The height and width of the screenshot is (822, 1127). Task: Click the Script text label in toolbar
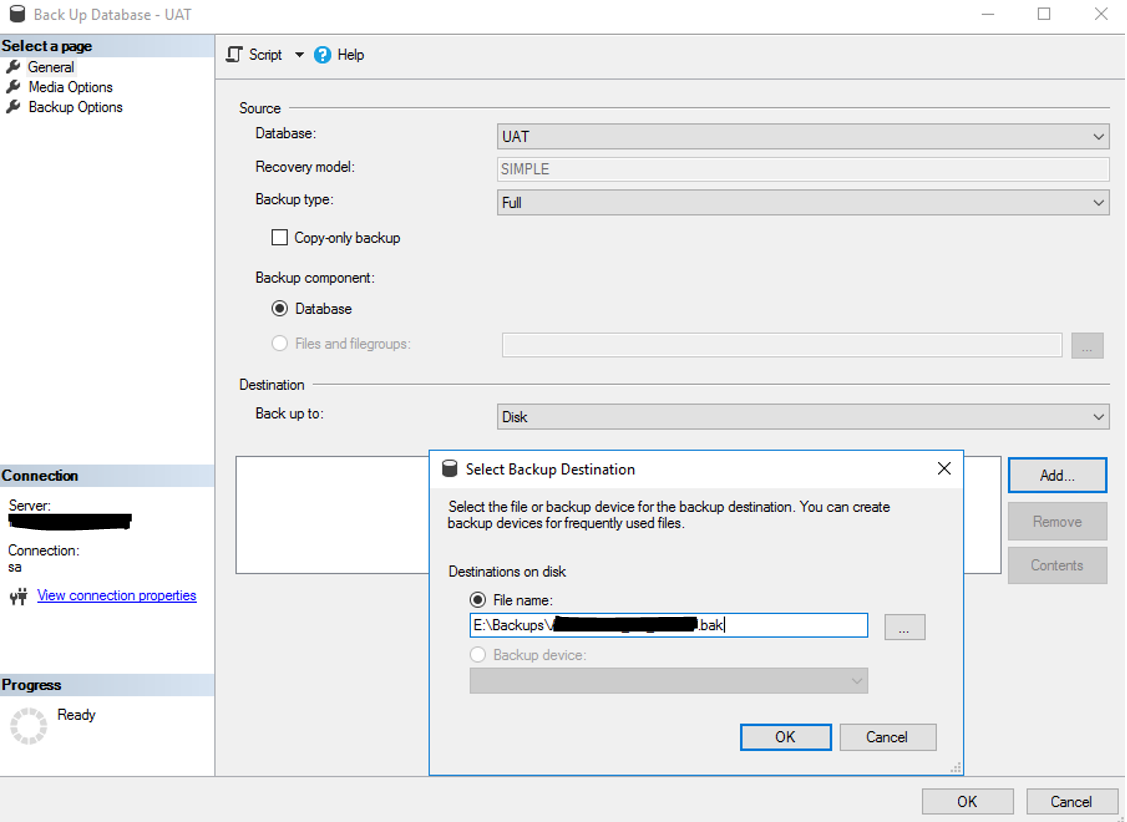pyautogui.click(x=265, y=55)
